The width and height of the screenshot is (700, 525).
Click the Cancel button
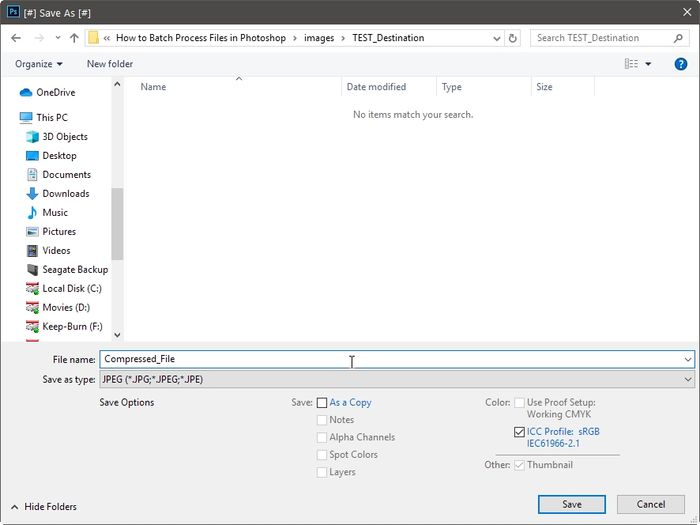[650, 504]
